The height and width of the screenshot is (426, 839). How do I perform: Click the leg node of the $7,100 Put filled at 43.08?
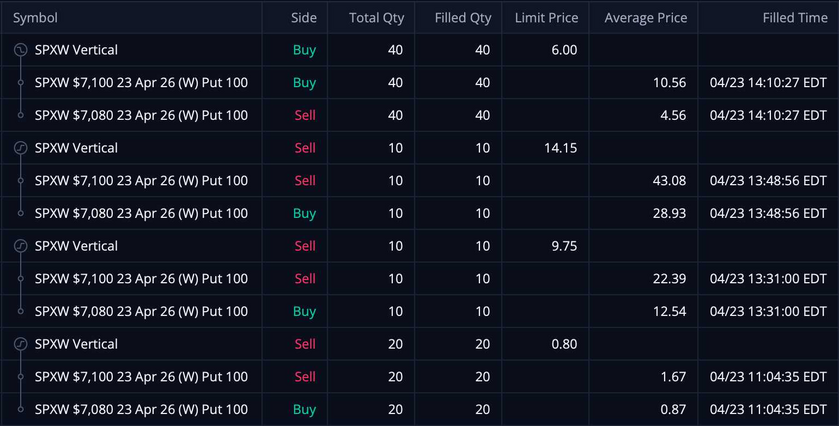(20, 181)
